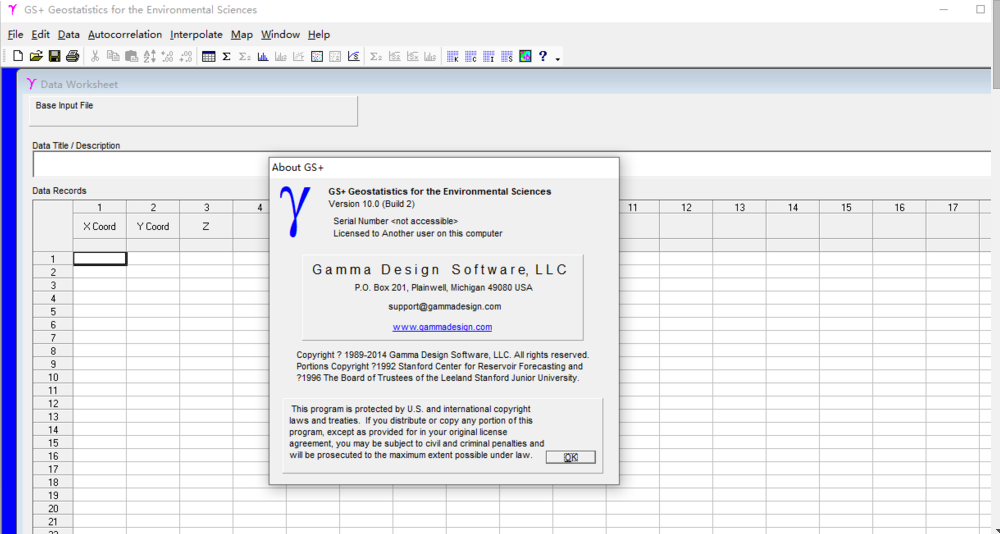Click the coordinate posting map icon

click(x=317, y=56)
